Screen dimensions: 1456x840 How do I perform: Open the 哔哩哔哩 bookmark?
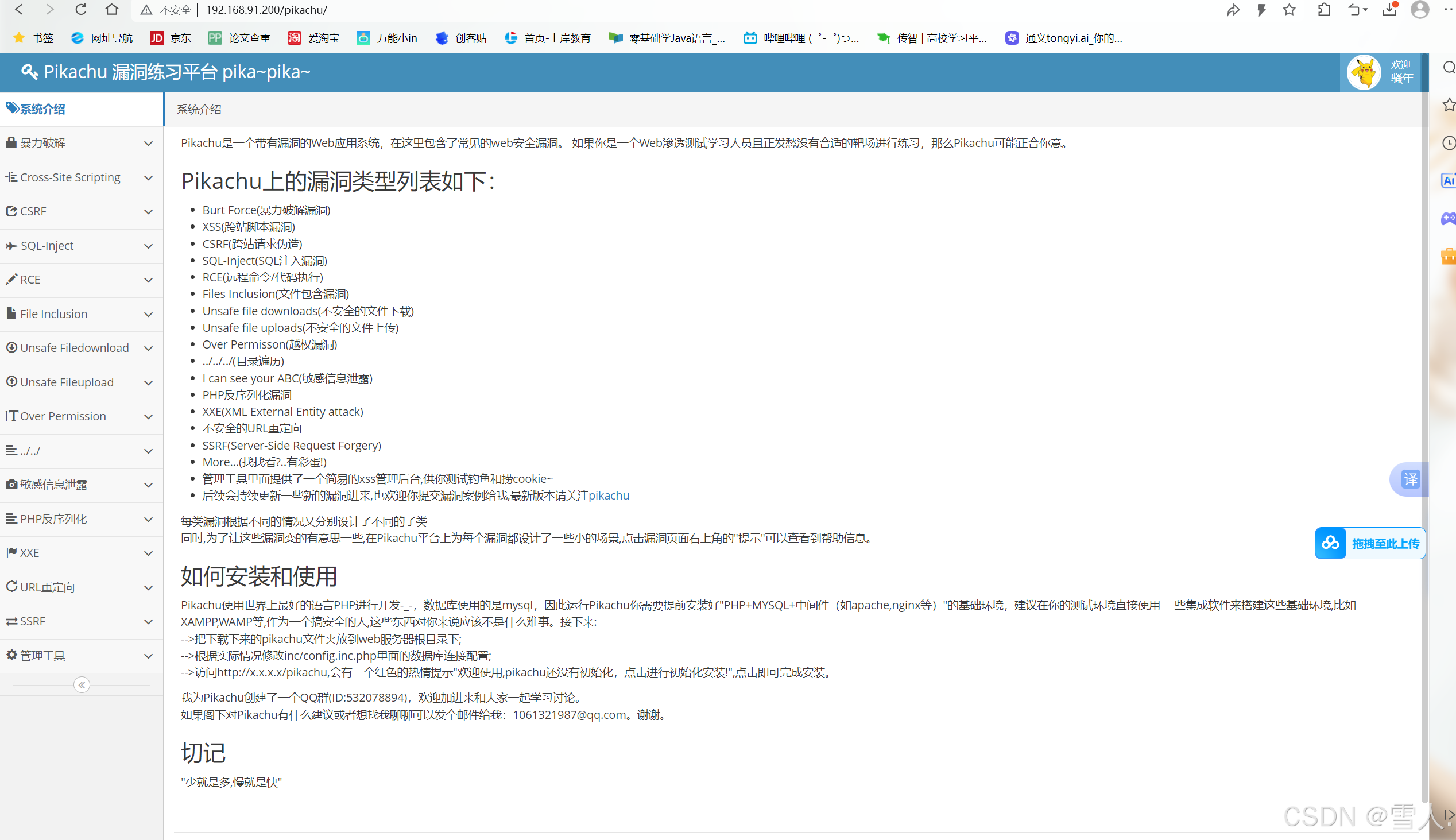pyautogui.click(x=802, y=38)
